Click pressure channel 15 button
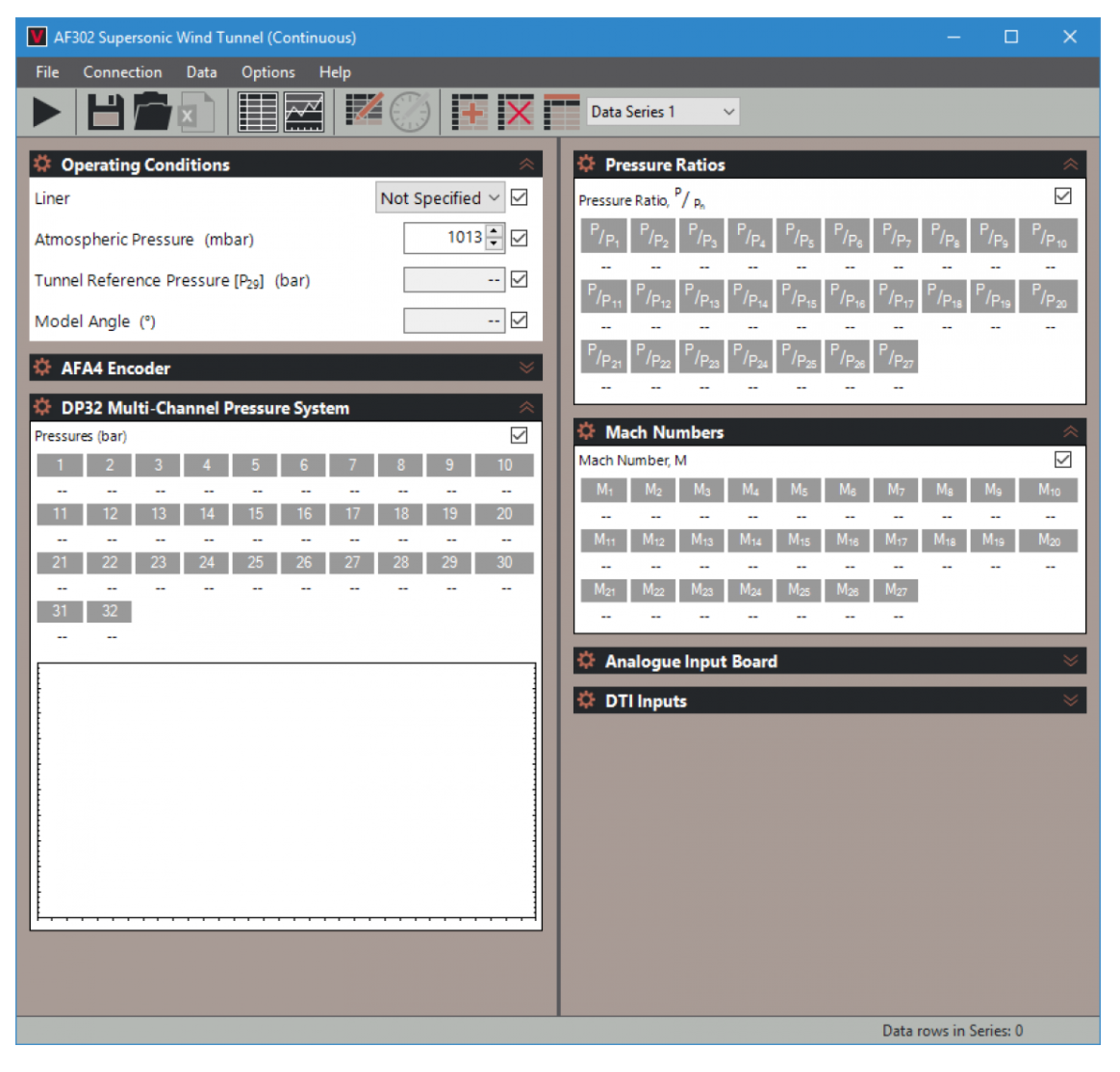The width and height of the screenshot is (1120, 1072). click(x=255, y=514)
